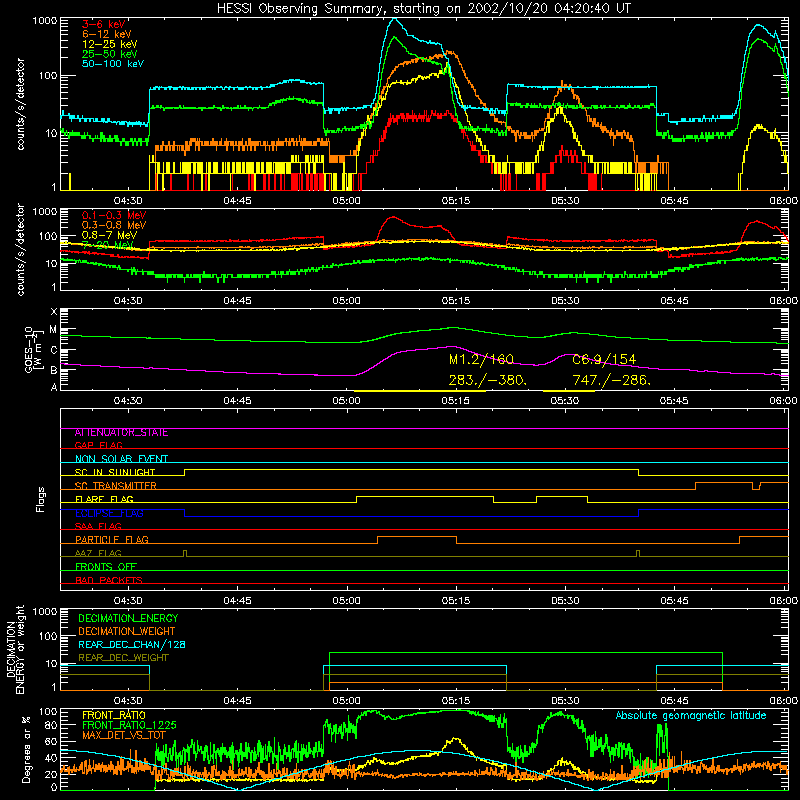The image size is (800, 800).
Task: Choose the 0.8-7 MeV legend label
Action: tap(109, 235)
